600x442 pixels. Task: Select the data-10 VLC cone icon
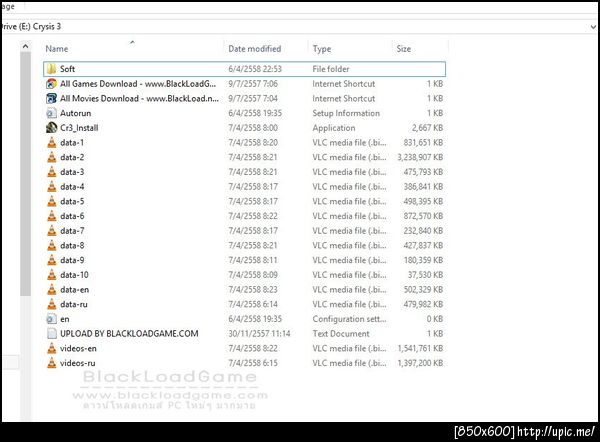click(51, 275)
